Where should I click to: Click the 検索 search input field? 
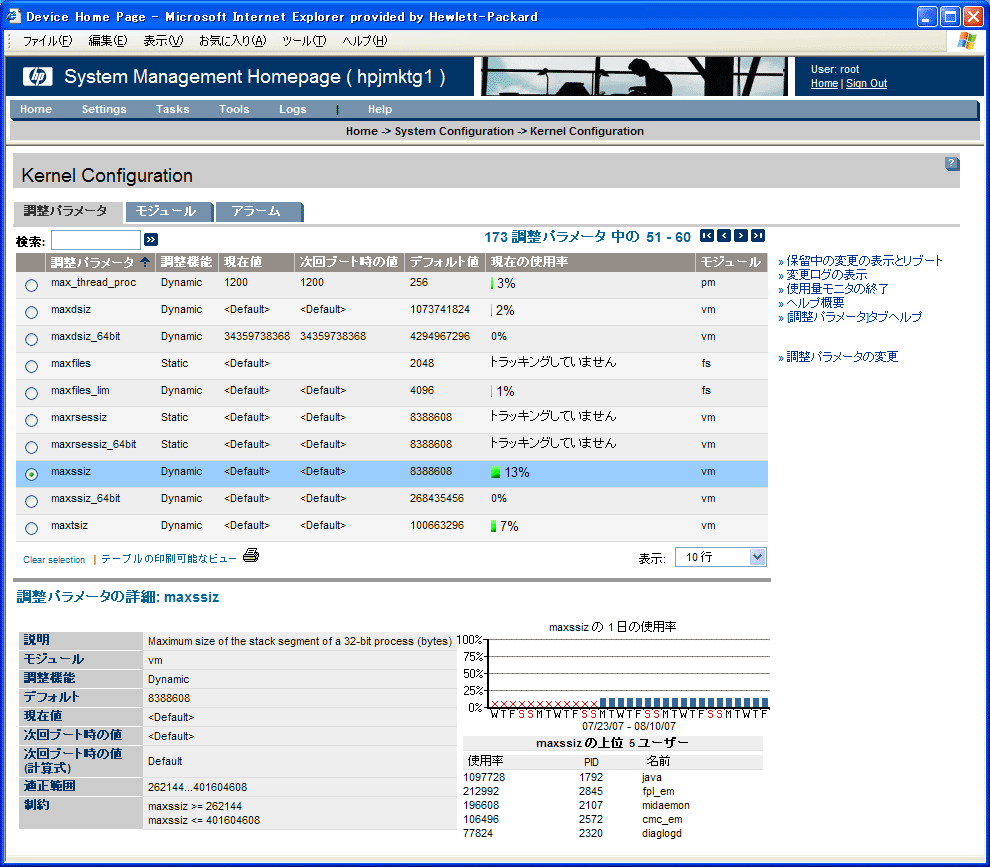point(95,240)
